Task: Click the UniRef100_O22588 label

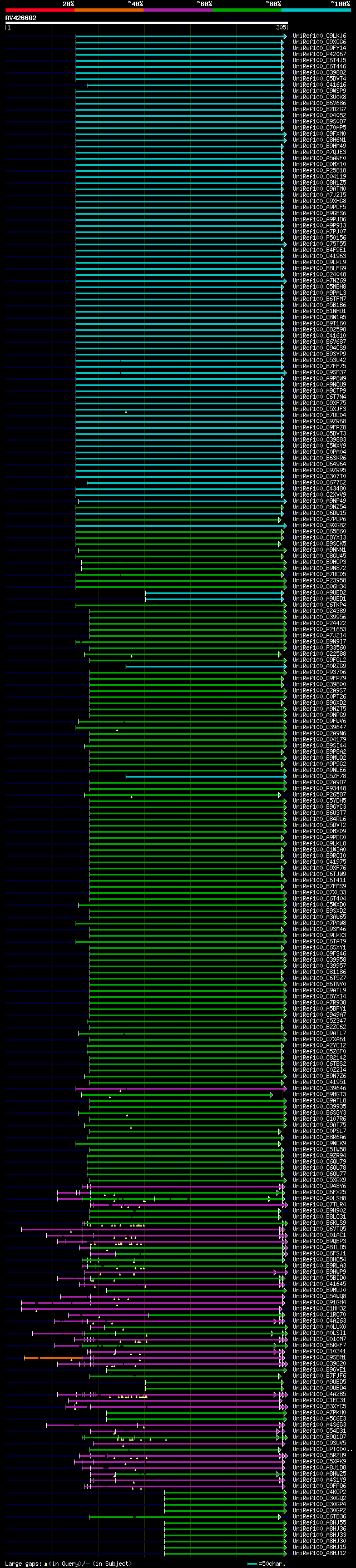Action: coord(319,654)
